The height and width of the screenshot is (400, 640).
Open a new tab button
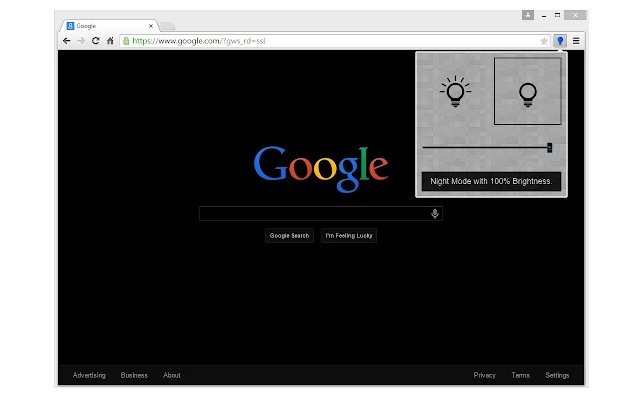click(x=167, y=27)
